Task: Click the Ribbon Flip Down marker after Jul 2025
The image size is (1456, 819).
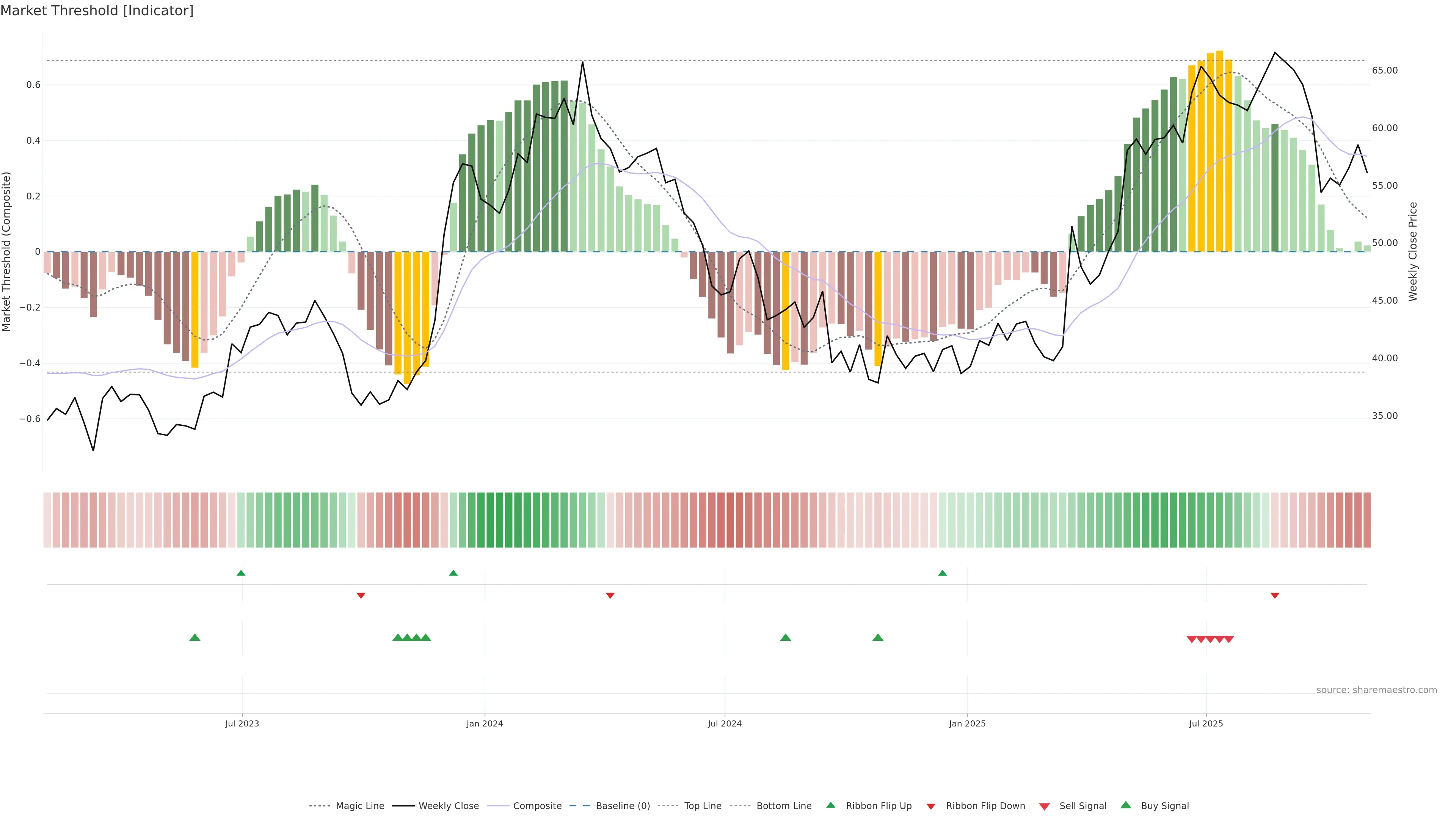Action: pos(1274,595)
